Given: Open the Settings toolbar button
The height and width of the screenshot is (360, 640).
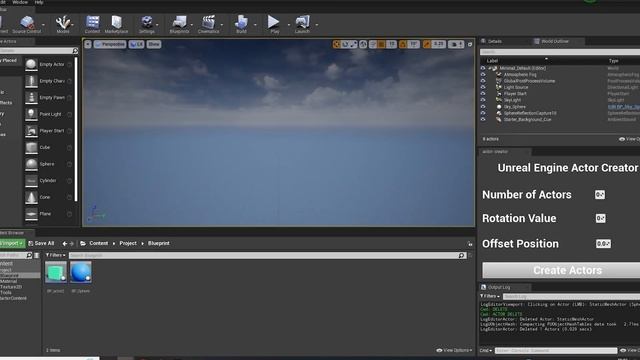Looking at the screenshot, I should tap(147, 24).
